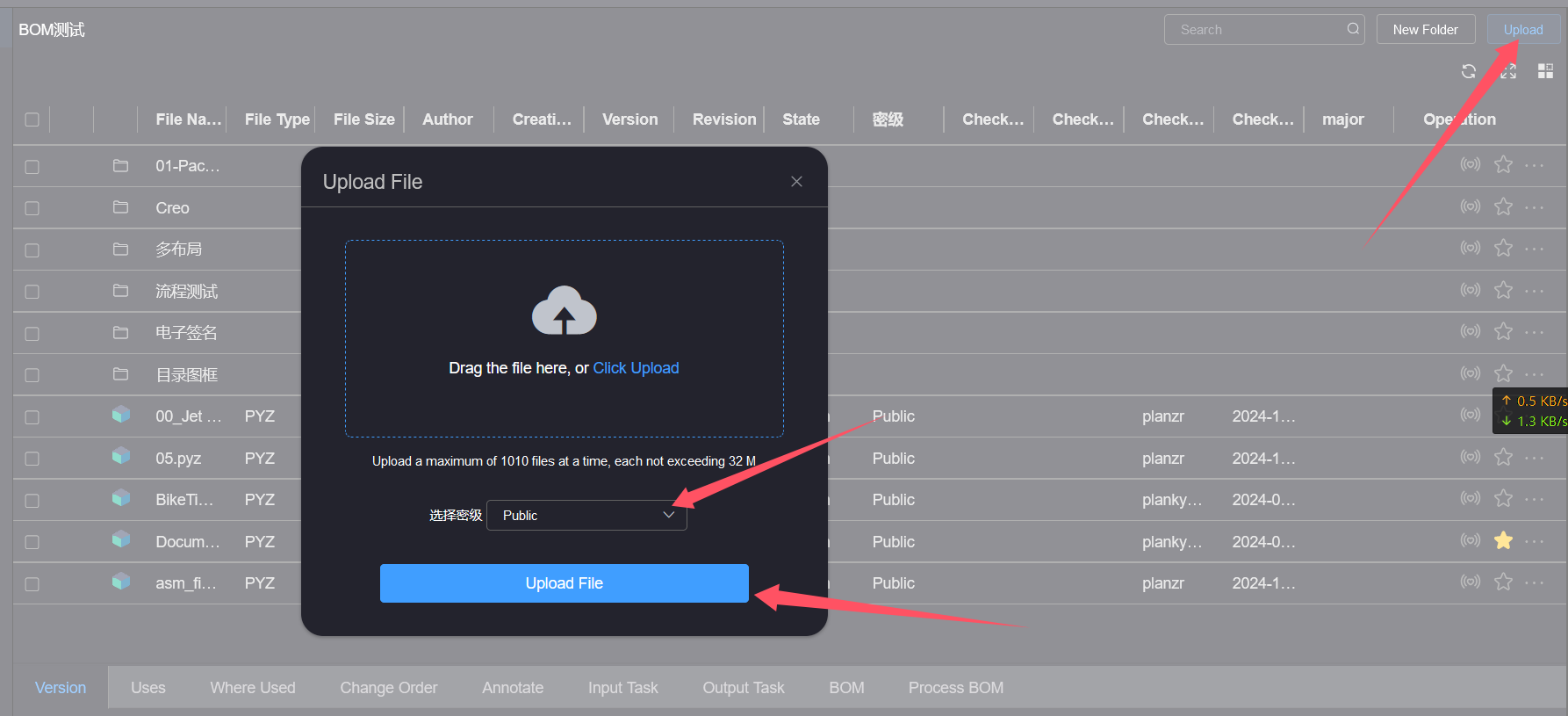Open more options for BikeTi… row

click(1534, 499)
